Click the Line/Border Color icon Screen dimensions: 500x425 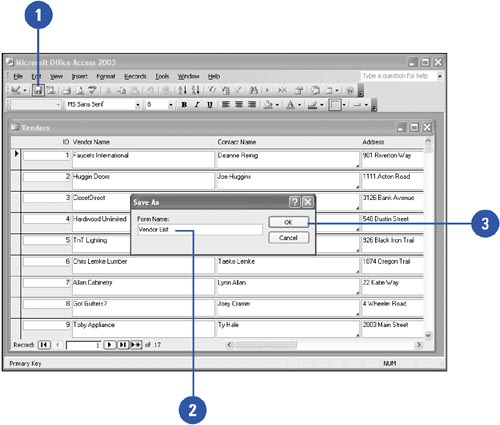(312, 105)
